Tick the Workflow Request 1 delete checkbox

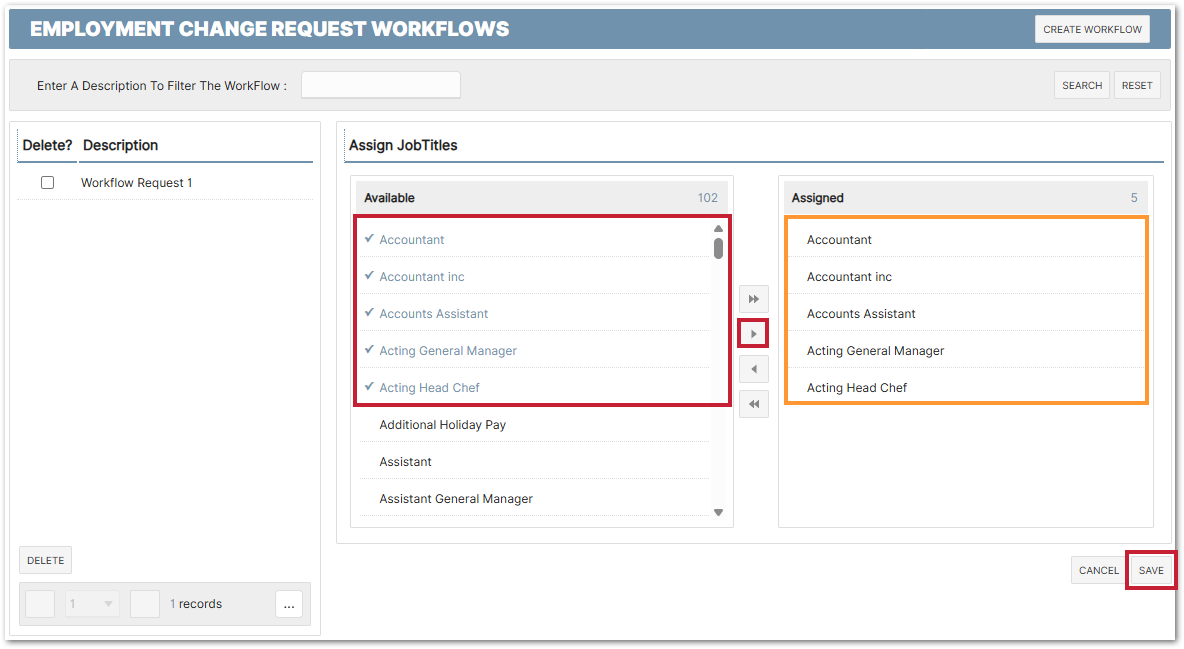click(x=47, y=183)
